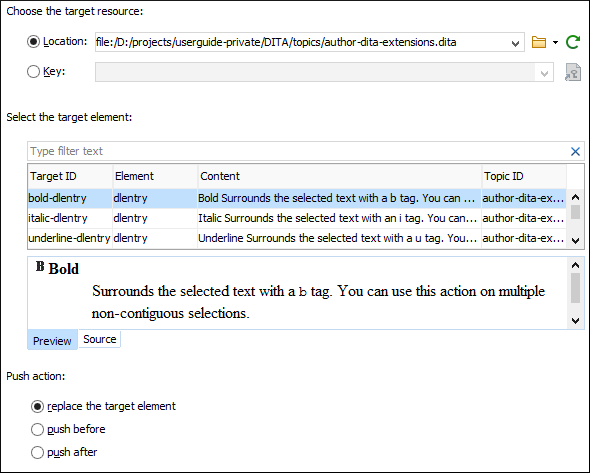Image resolution: width=590 pixels, height=473 pixels.
Task: Click the Type filter text field
Action: 297,151
